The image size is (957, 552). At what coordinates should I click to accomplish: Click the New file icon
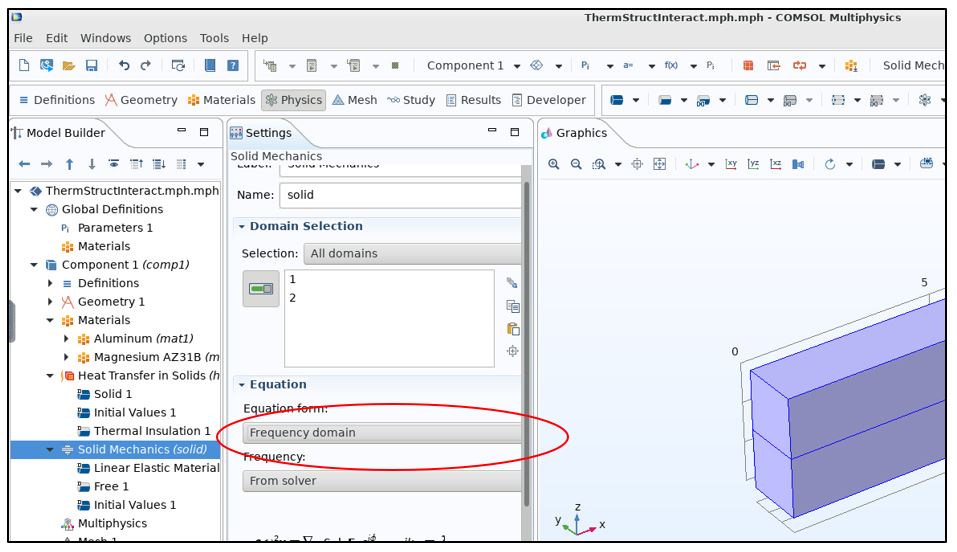coord(24,65)
